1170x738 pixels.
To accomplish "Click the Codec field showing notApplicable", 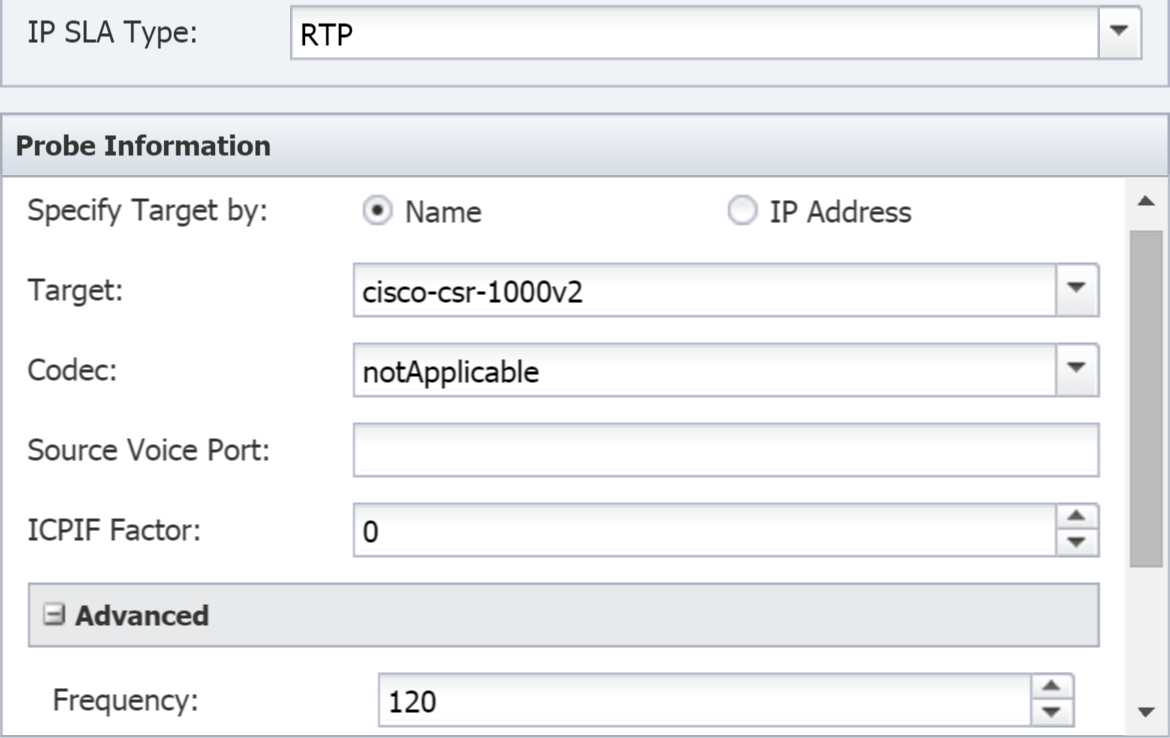I will click(x=705, y=369).
